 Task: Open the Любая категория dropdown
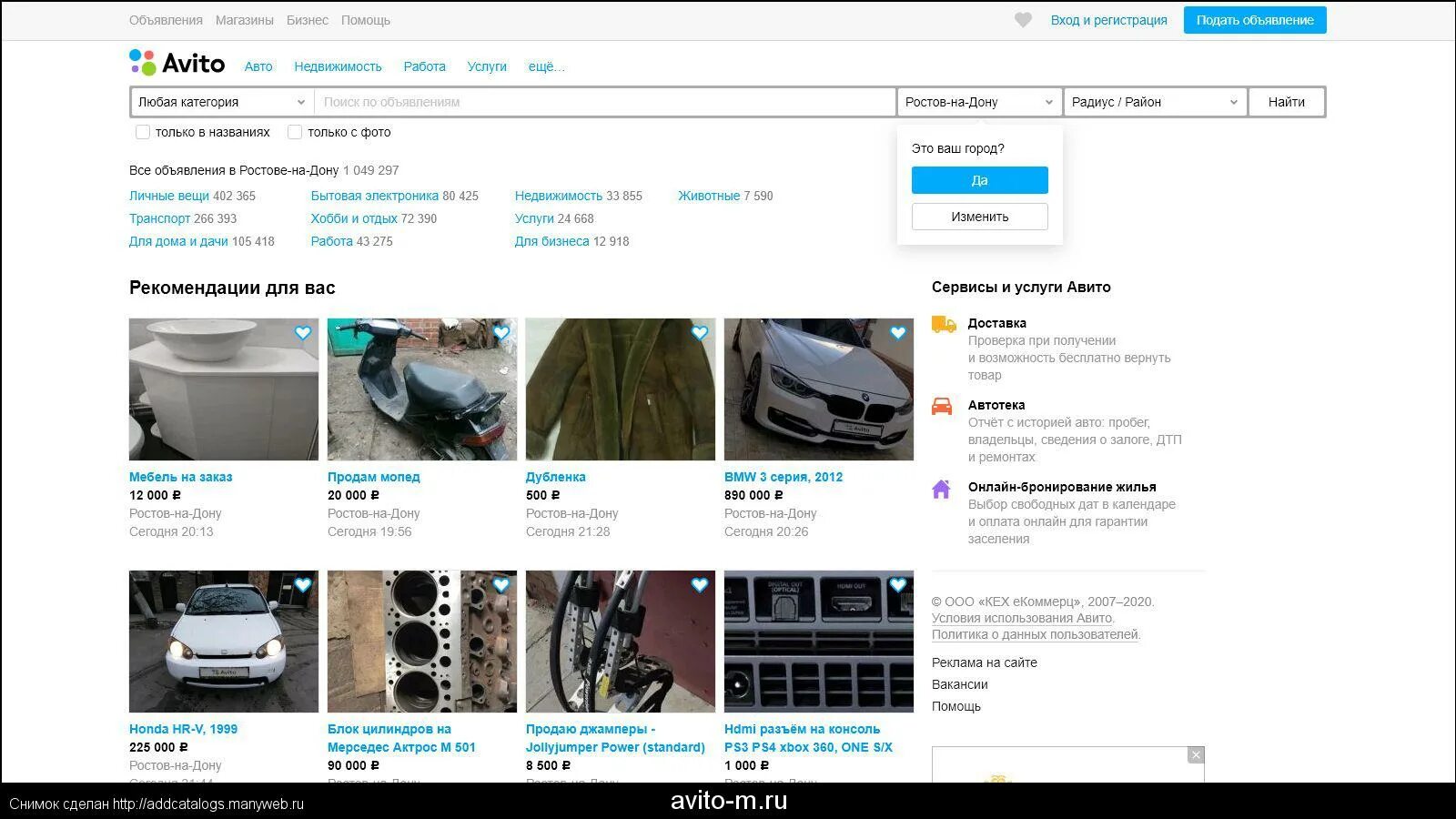tap(222, 102)
